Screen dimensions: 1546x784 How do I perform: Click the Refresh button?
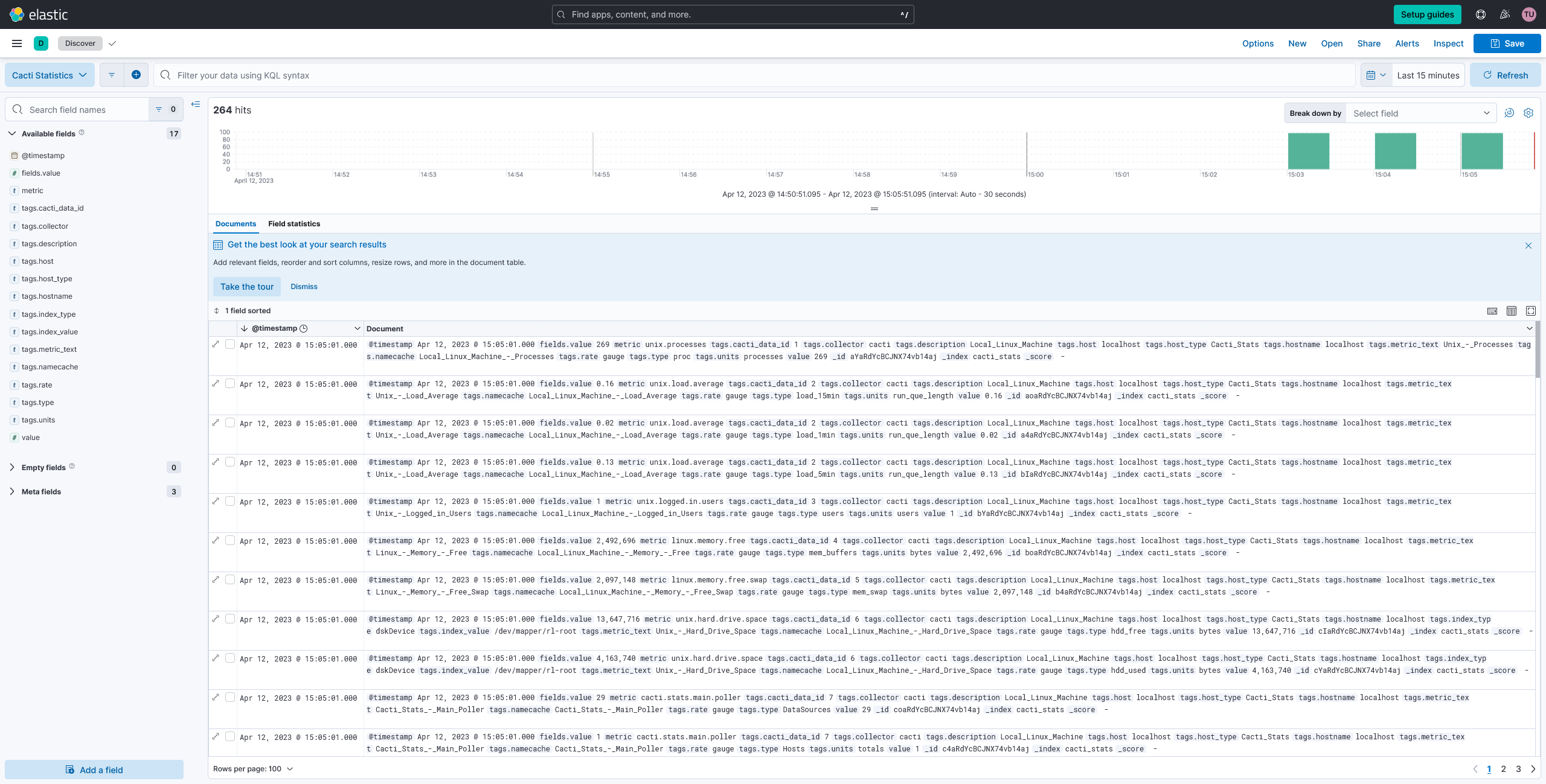[1505, 75]
